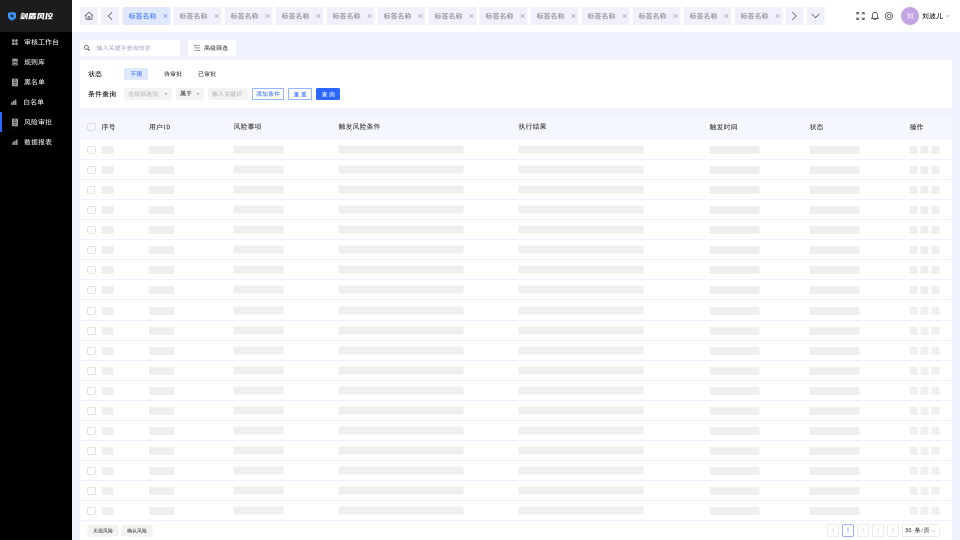
Task: Click the 状态 column header
Action: [816, 127]
